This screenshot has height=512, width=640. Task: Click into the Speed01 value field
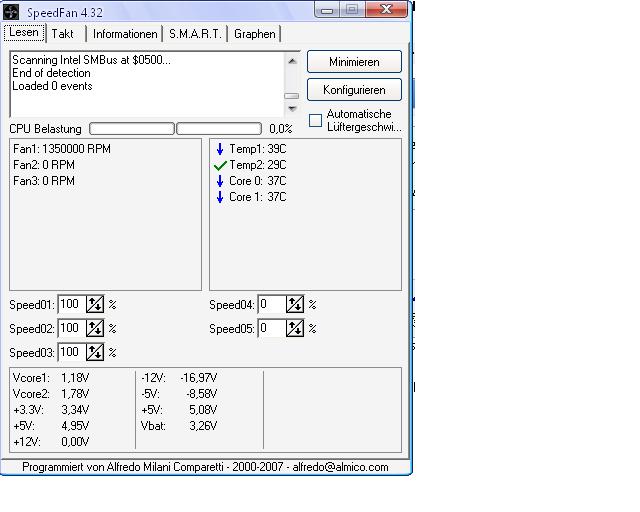pyautogui.click(x=72, y=305)
